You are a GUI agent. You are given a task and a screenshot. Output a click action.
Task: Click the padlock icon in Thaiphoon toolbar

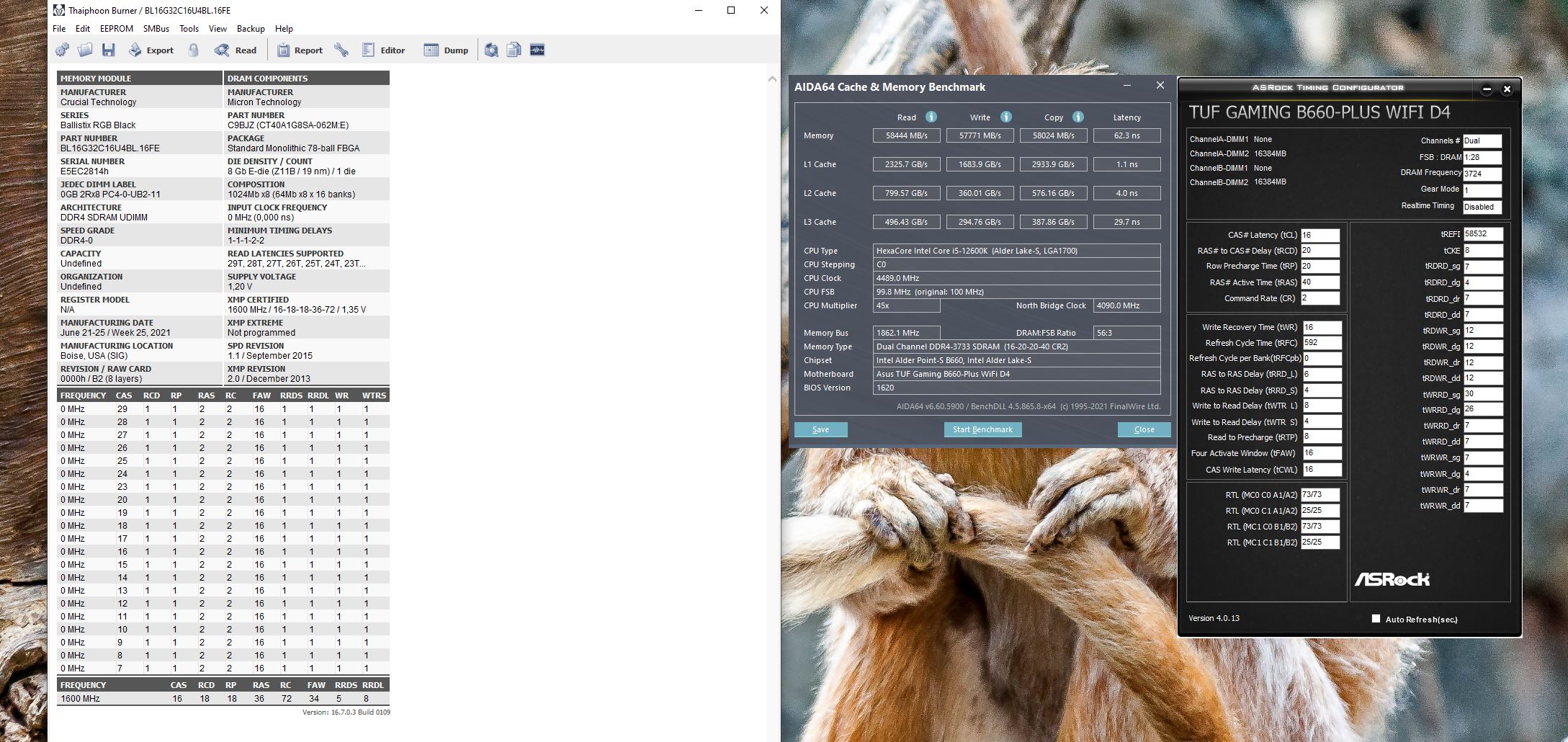pyautogui.click(x=193, y=50)
